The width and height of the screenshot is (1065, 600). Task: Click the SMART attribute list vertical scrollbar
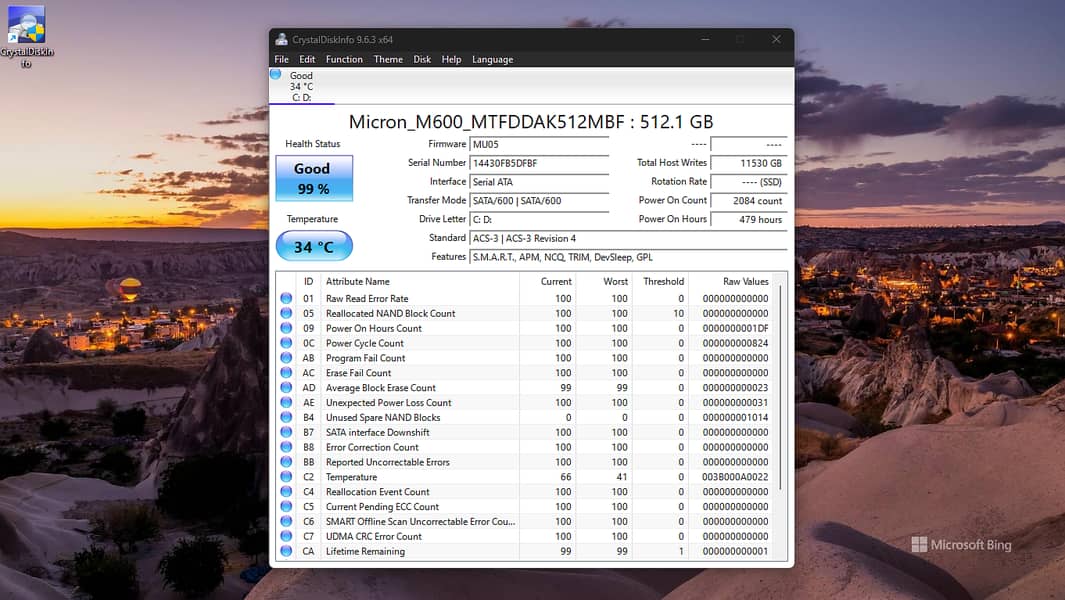pyautogui.click(x=780, y=387)
